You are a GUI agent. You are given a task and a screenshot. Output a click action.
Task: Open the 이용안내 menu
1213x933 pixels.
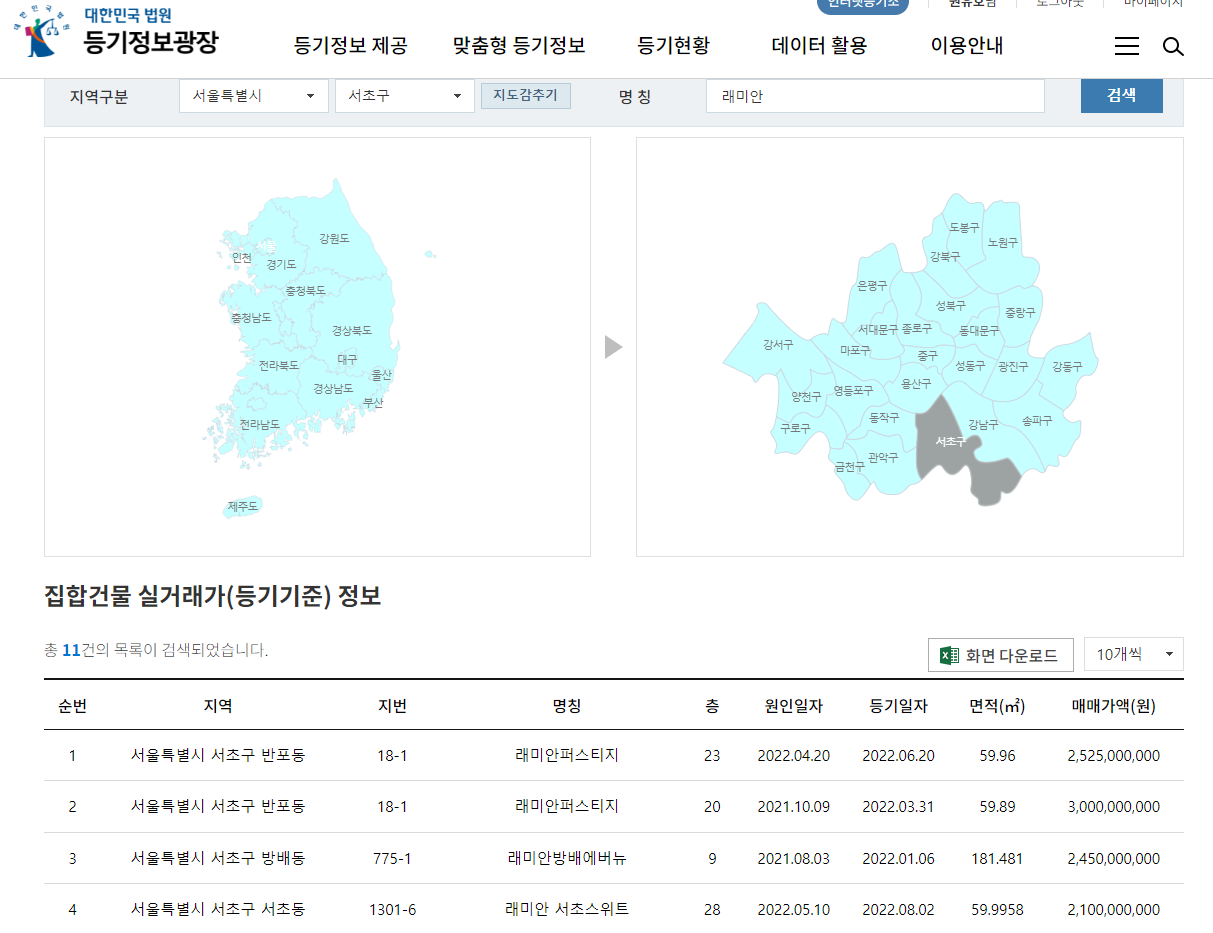click(967, 46)
